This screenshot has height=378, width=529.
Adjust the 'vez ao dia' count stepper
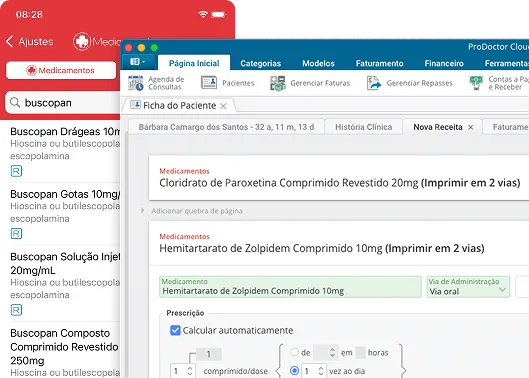click(x=321, y=371)
